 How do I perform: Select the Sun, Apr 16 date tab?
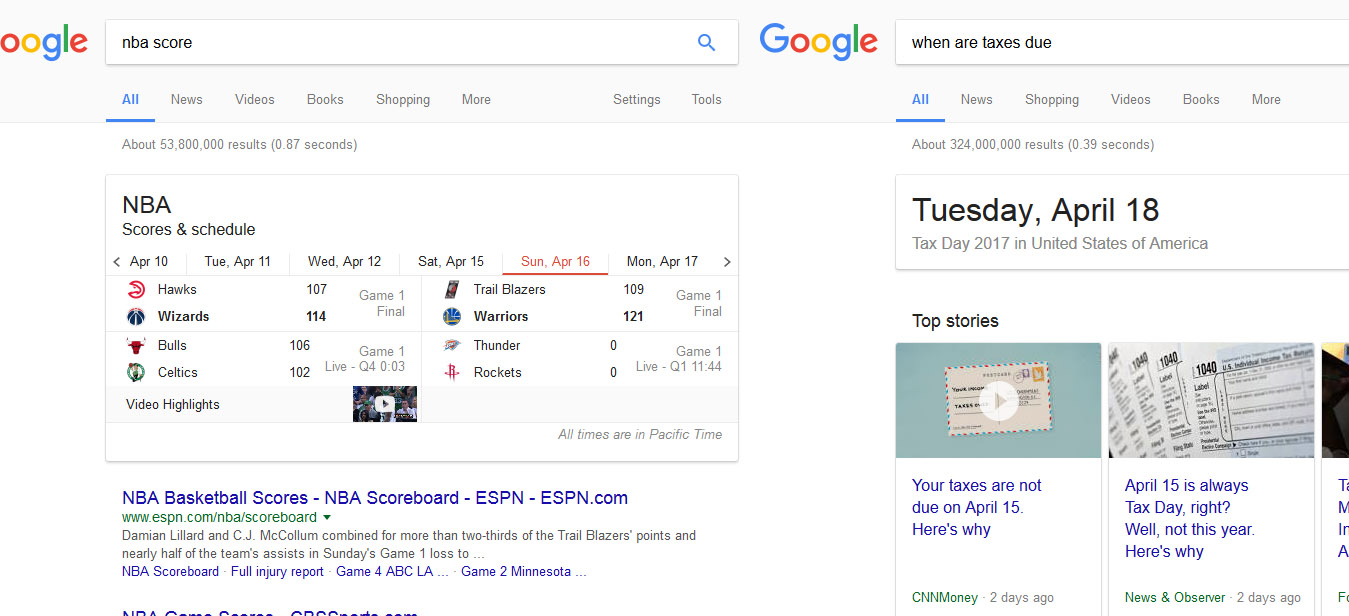555,262
